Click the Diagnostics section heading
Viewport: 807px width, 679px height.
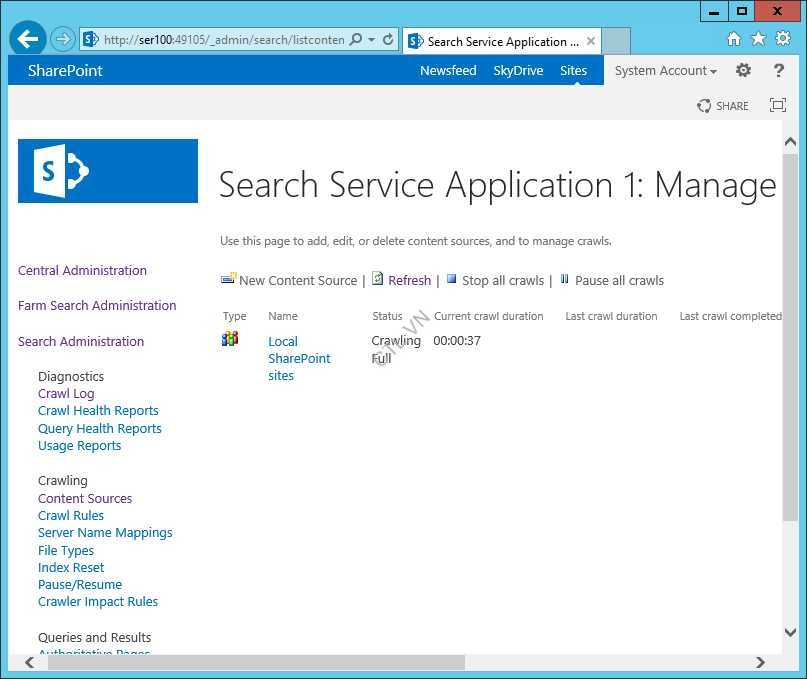(71, 376)
